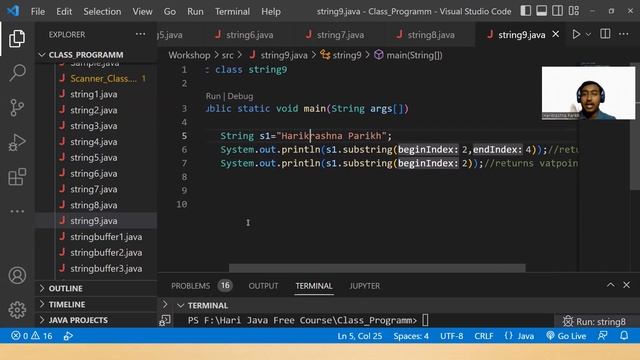The image size is (640, 360).
Task: Click Workshop in the breadcrumb
Action: [x=189, y=55]
